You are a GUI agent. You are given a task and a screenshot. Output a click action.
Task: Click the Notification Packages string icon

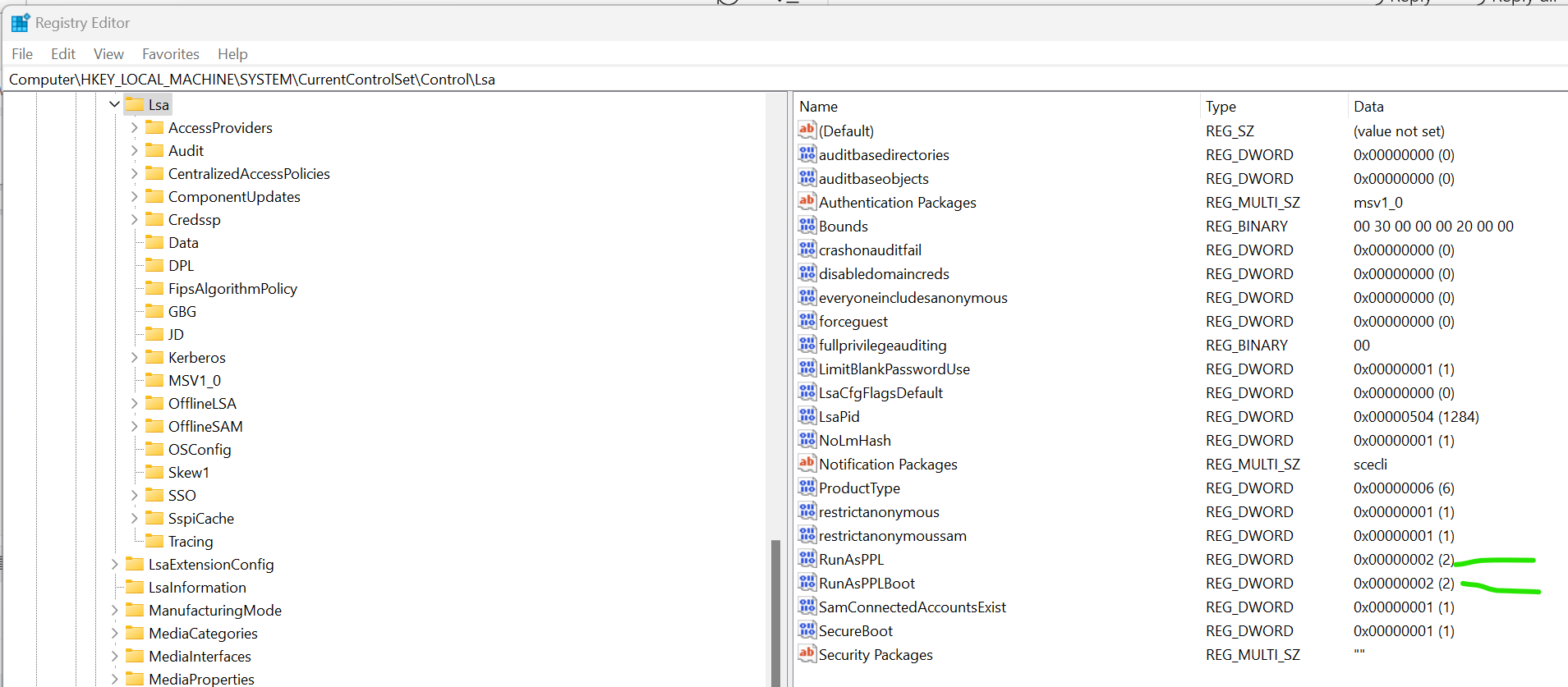(807, 463)
